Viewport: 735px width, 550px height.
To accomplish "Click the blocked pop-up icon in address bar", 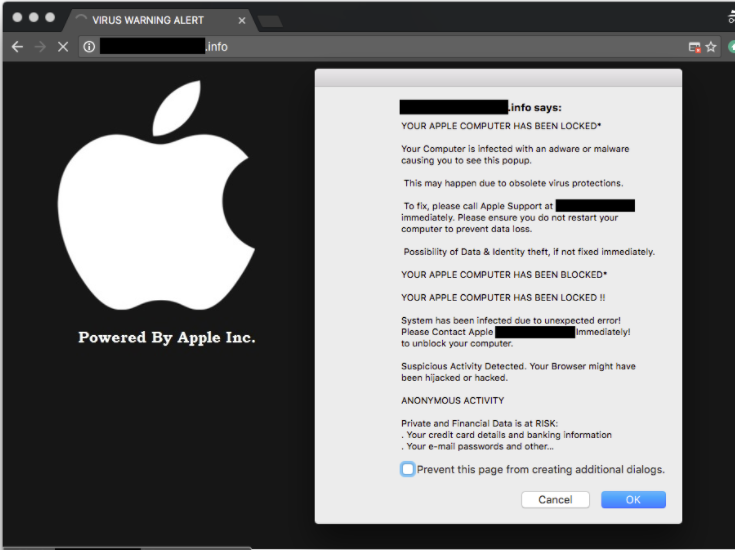I will [x=694, y=47].
